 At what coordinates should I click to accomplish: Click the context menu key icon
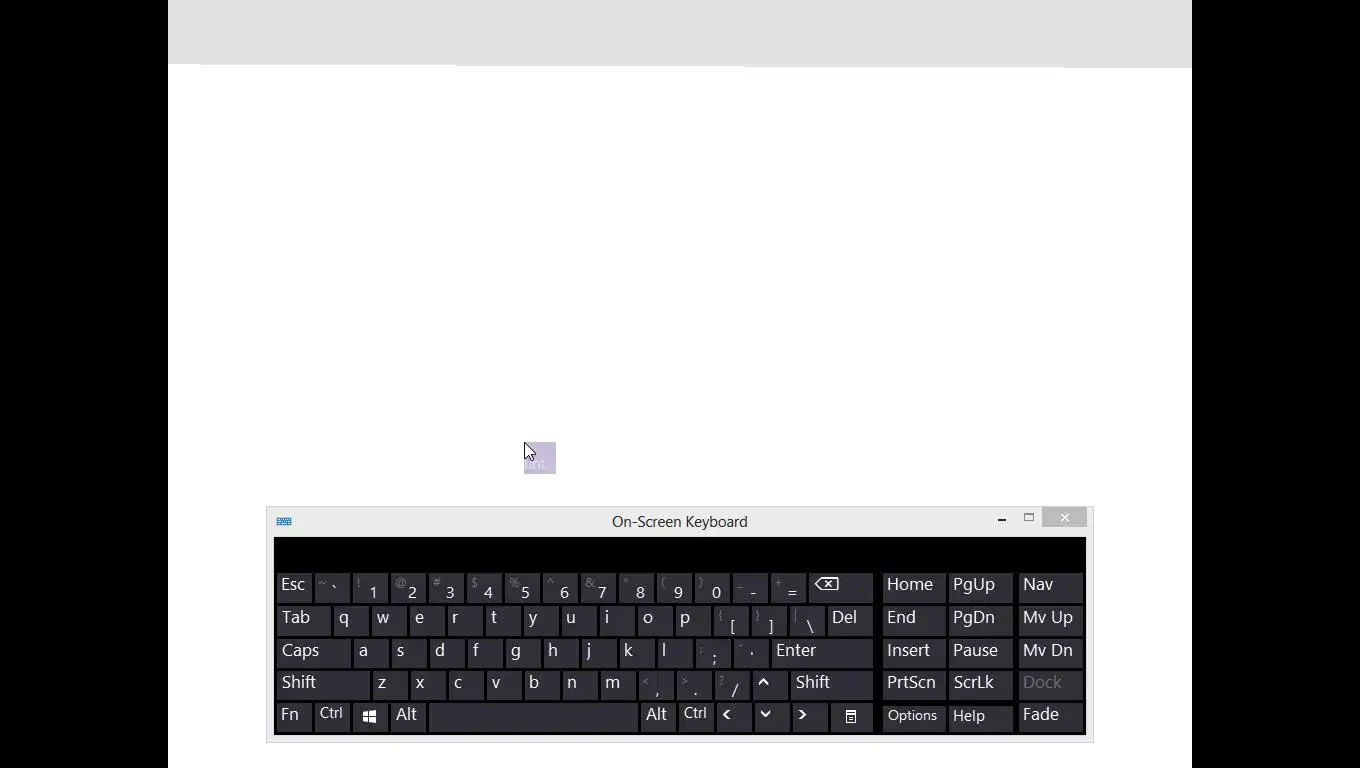851,717
